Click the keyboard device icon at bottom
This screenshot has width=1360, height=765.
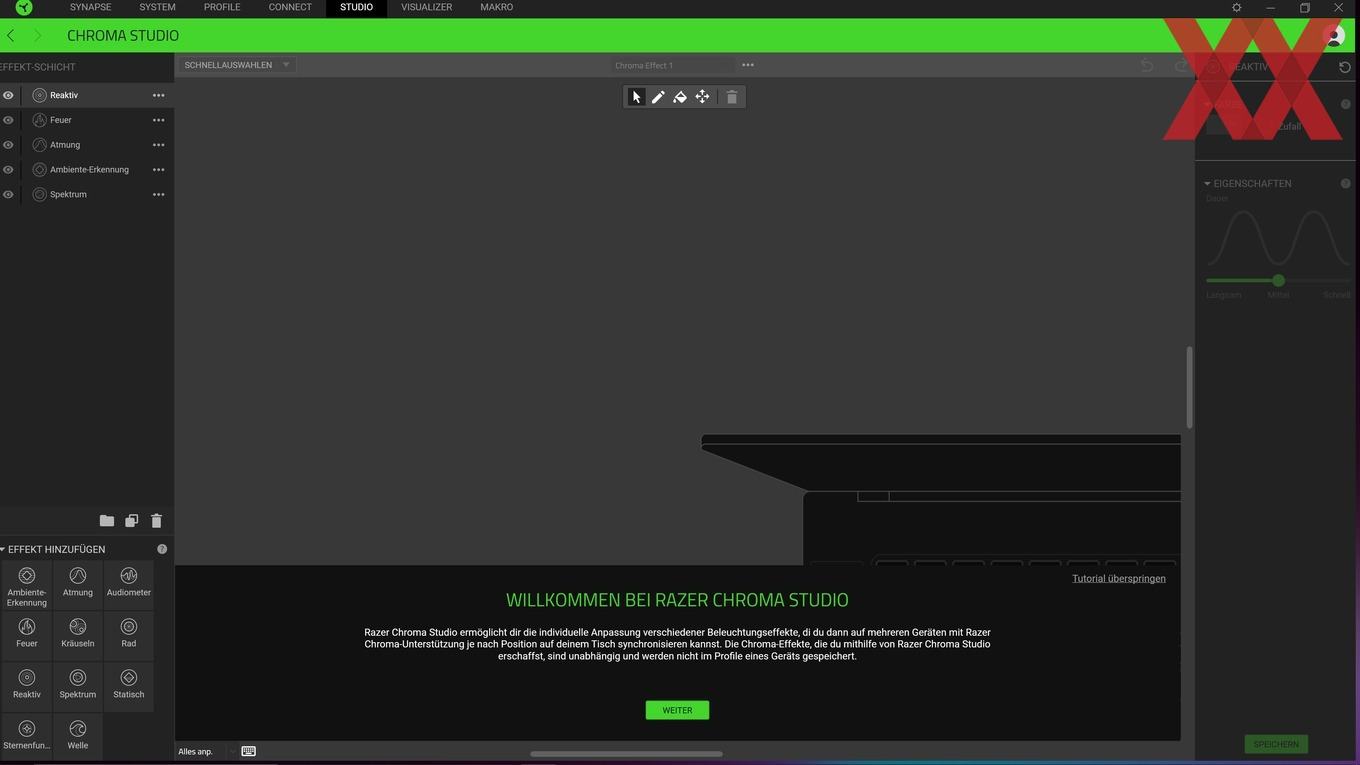[249, 751]
